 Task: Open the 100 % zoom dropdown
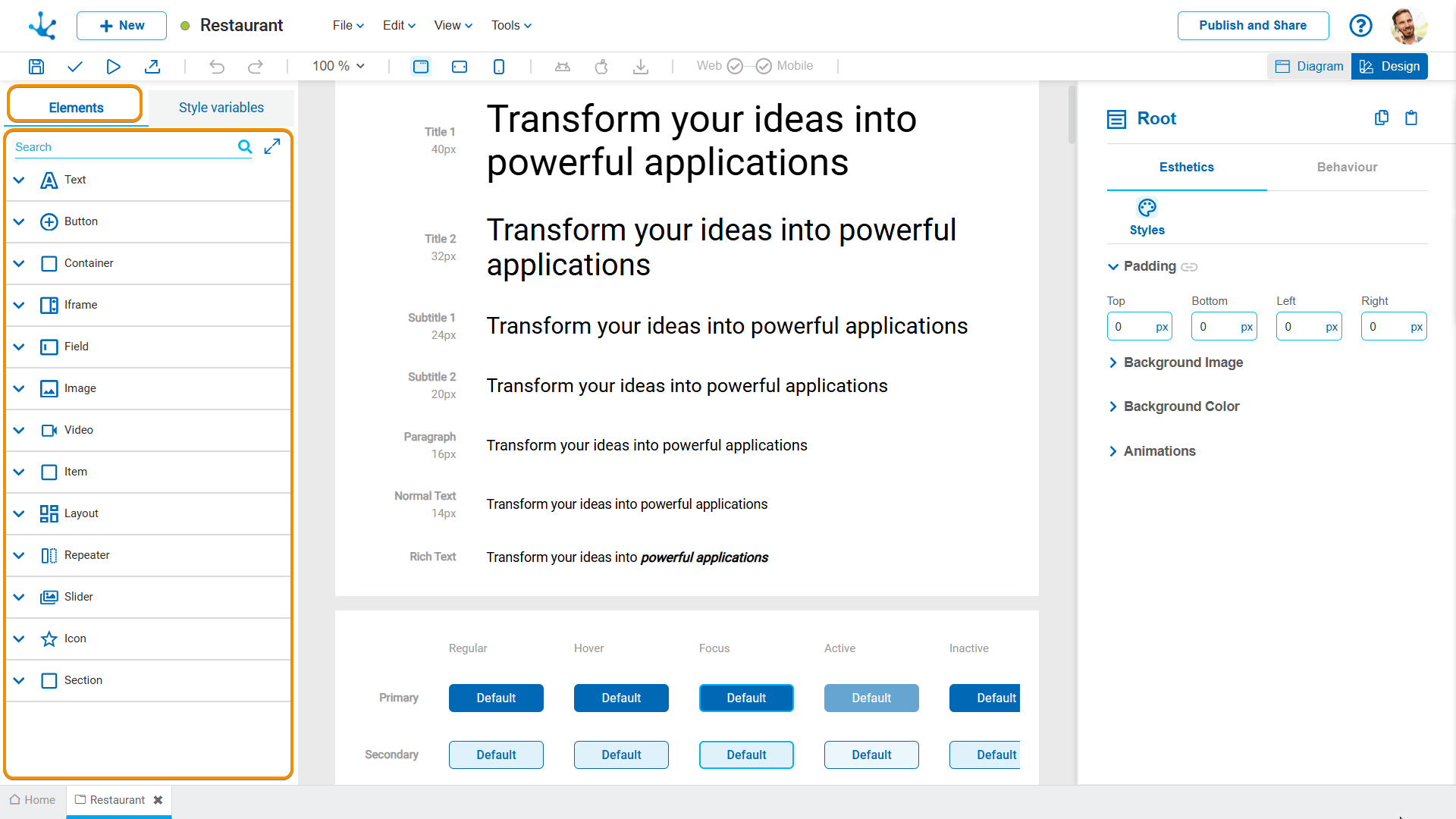click(338, 67)
